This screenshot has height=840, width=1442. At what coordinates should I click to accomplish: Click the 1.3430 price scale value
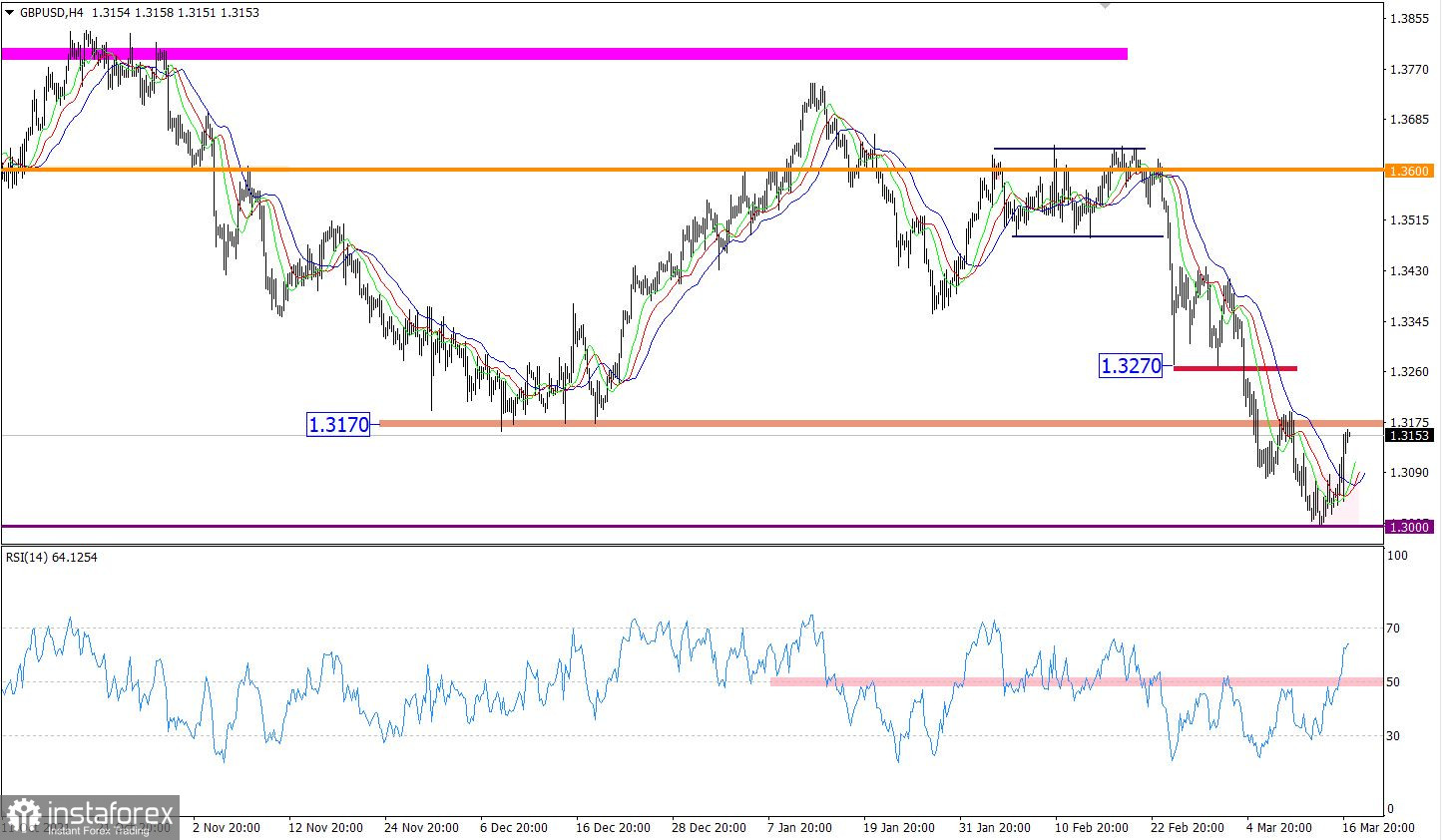1412,271
